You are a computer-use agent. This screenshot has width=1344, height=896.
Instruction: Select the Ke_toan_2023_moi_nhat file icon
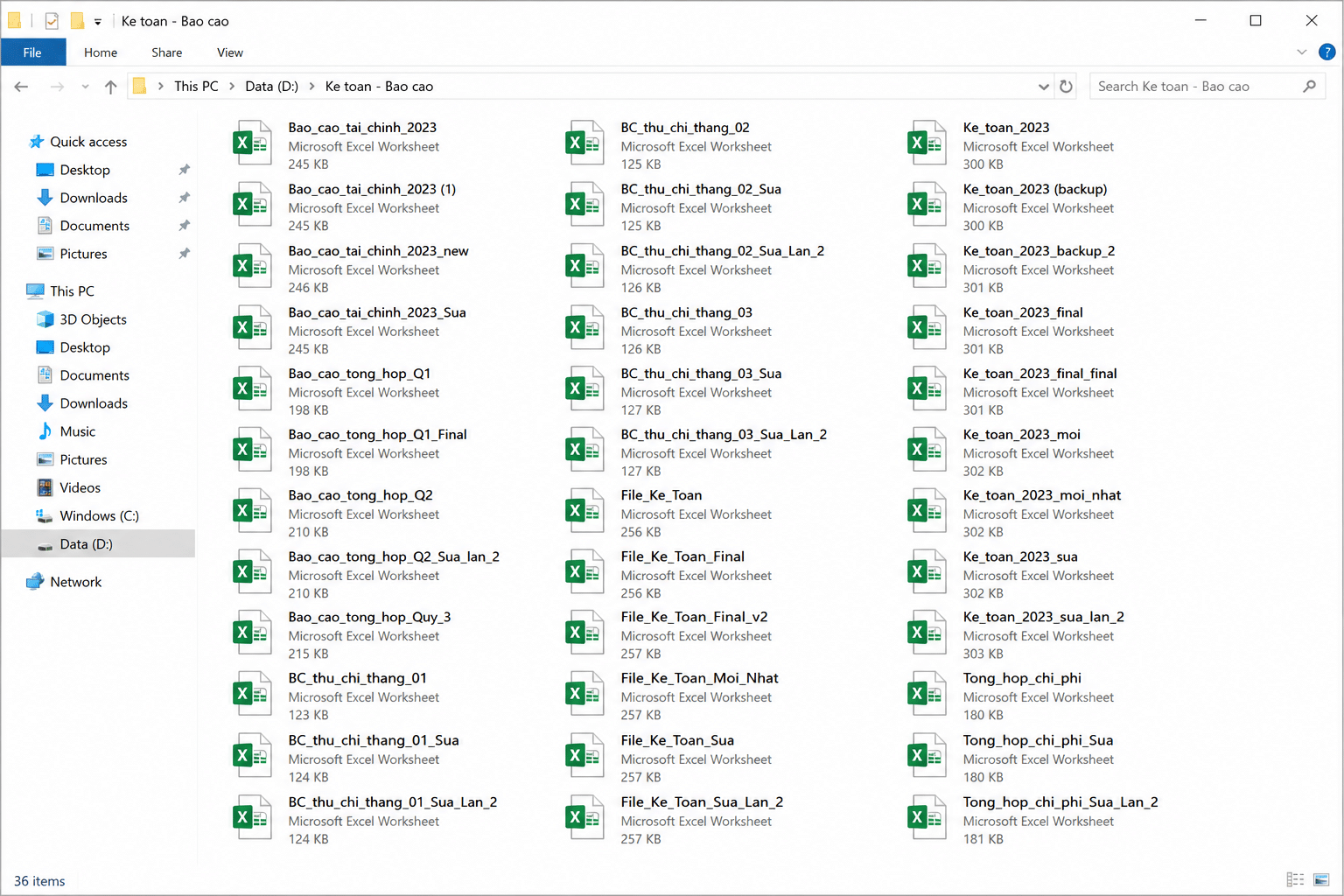[x=927, y=511]
